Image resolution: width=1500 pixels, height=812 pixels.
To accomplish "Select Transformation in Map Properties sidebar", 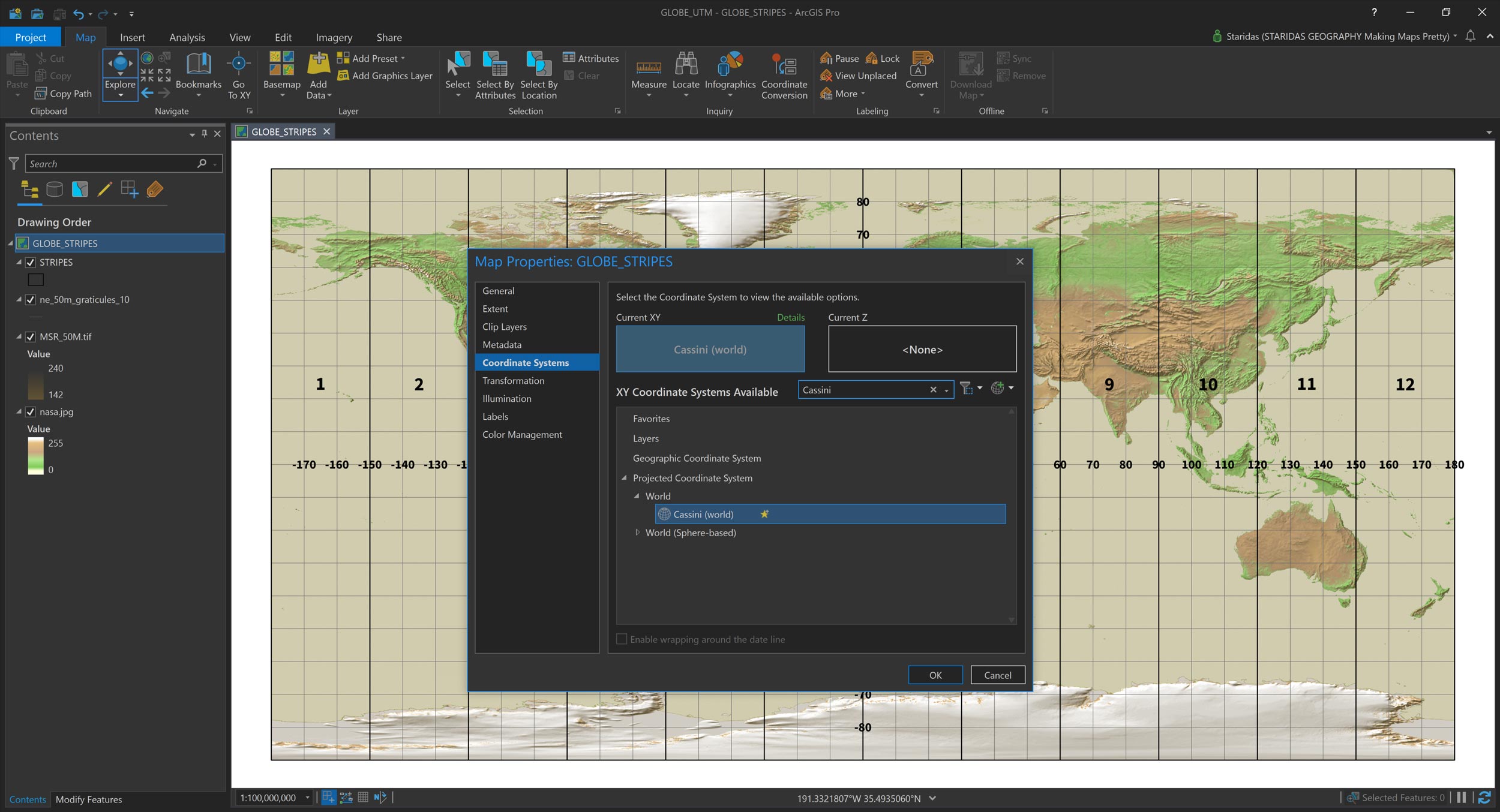I will pos(513,380).
